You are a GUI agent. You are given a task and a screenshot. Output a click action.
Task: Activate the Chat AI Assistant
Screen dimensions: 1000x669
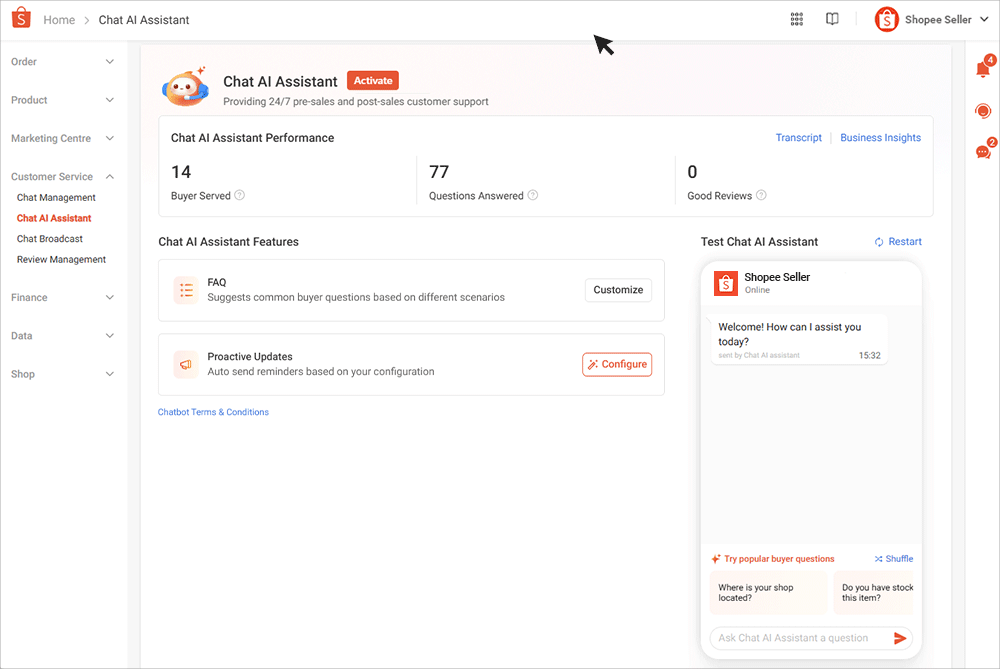click(372, 80)
